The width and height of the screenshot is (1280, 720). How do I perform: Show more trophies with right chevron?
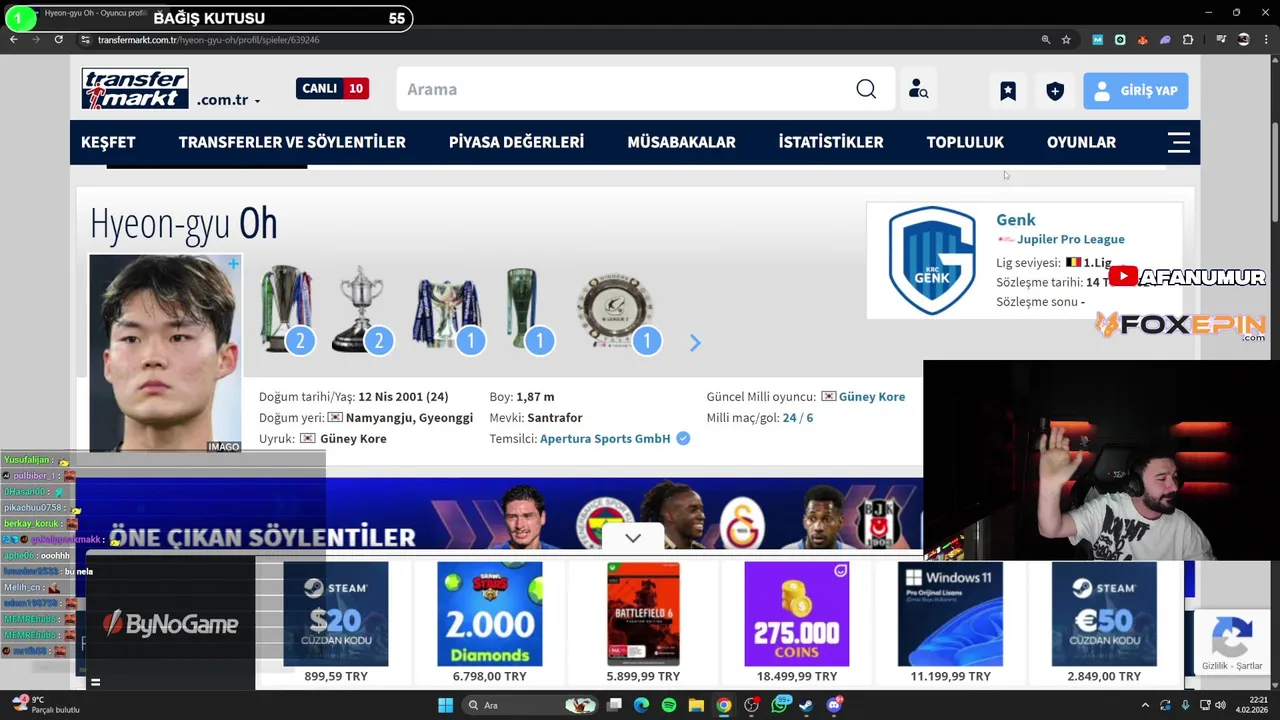tap(695, 343)
